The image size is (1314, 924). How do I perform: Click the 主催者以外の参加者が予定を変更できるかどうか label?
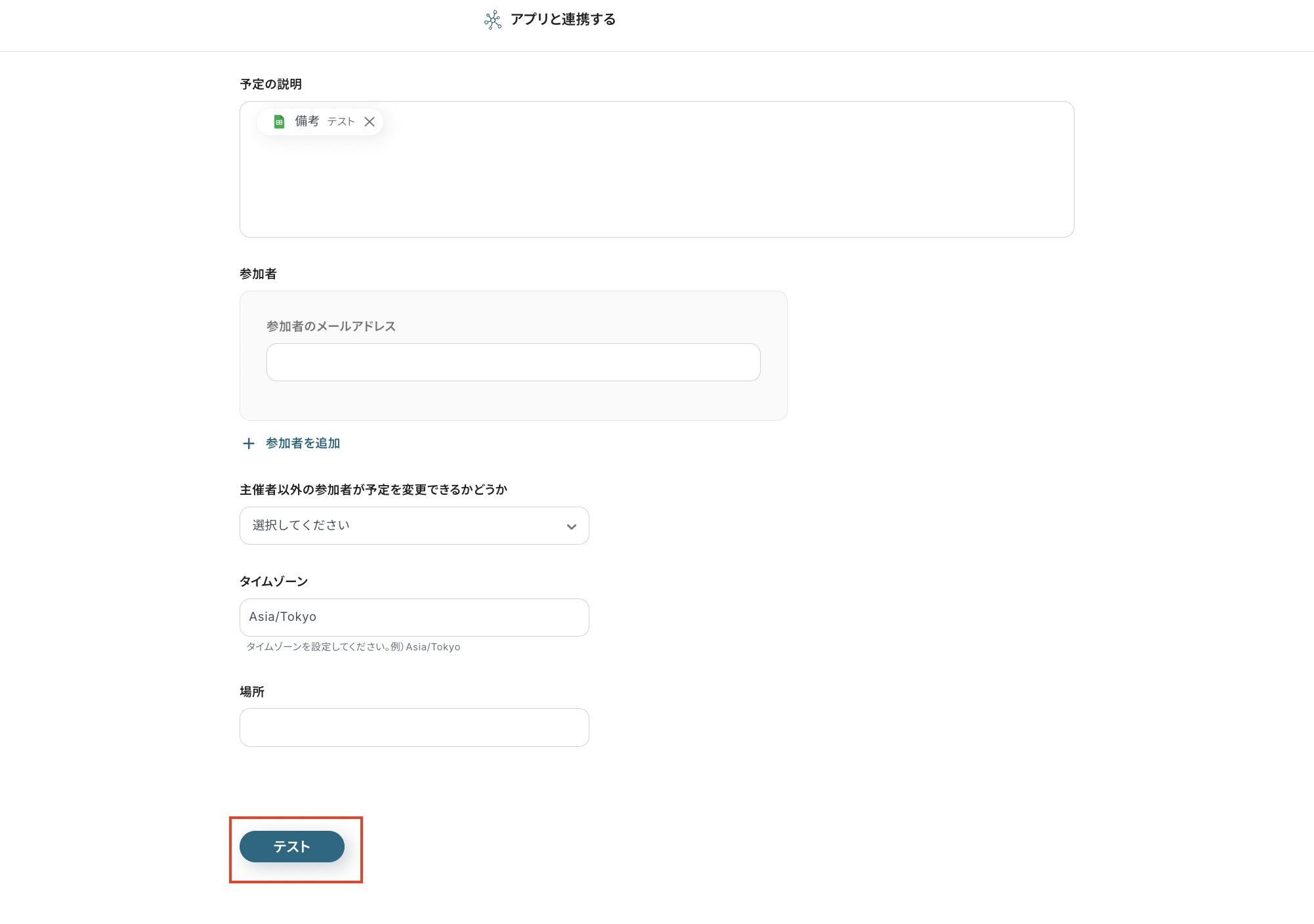click(x=373, y=490)
